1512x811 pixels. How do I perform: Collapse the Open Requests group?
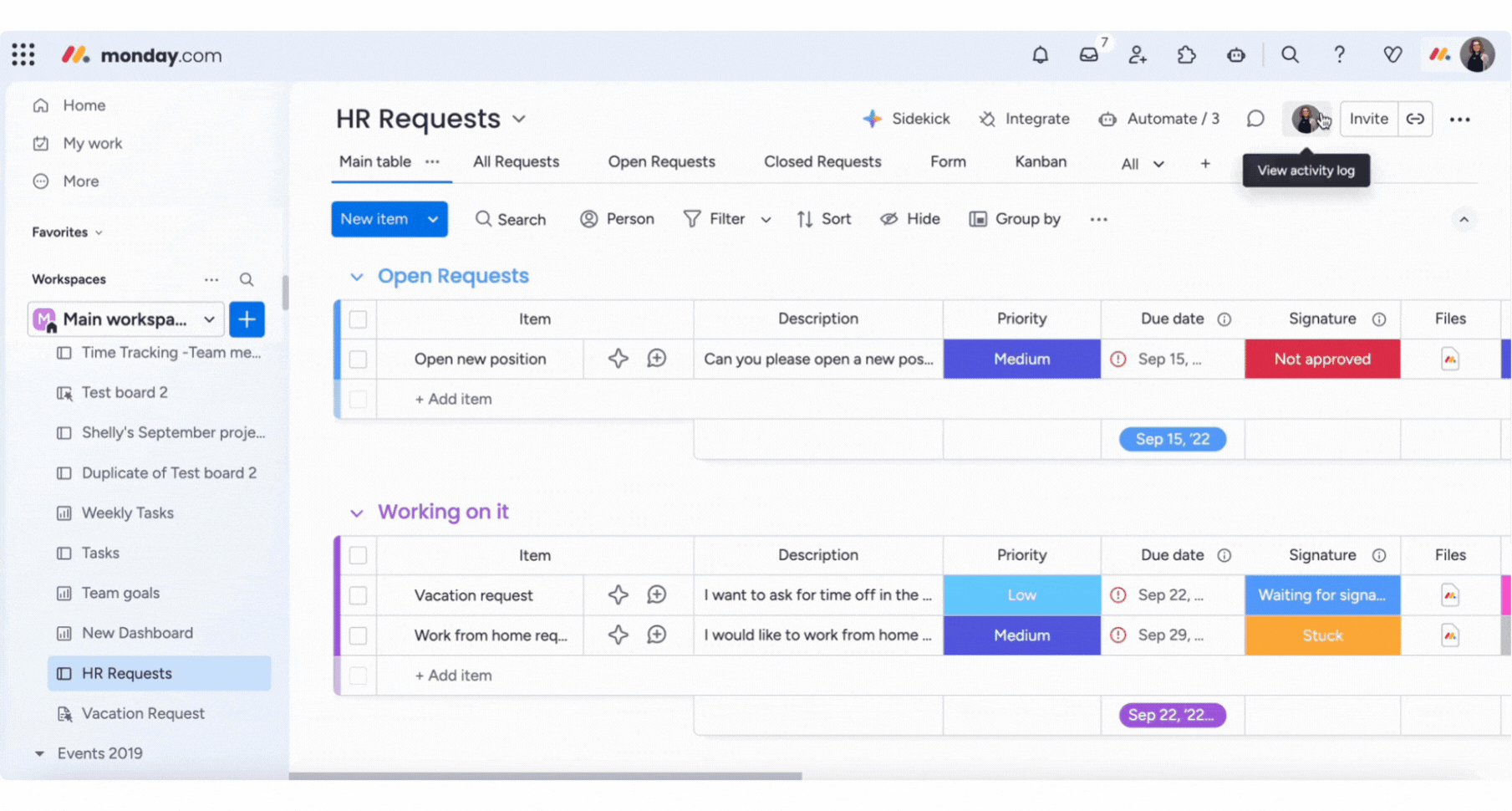point(357,277)
